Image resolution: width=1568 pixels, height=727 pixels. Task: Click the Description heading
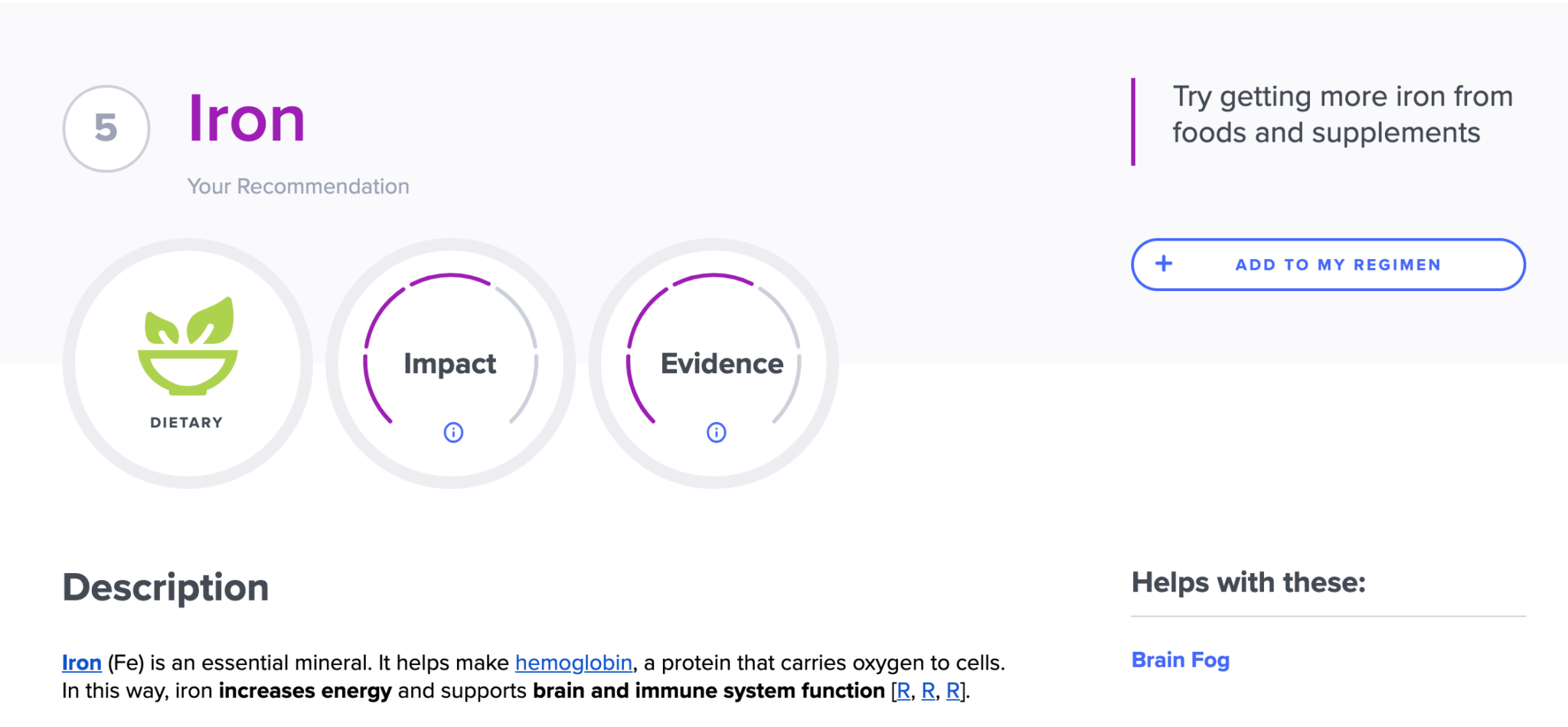[x=165, y=588]
